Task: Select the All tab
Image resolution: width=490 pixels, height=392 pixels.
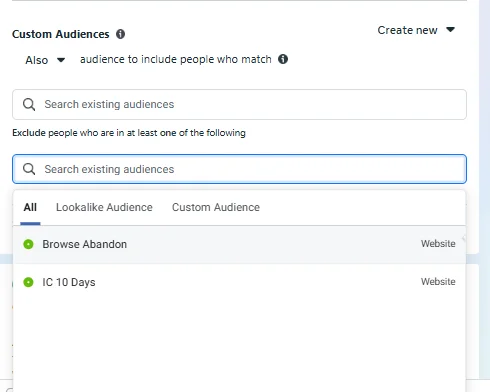Action: [30, 207]
